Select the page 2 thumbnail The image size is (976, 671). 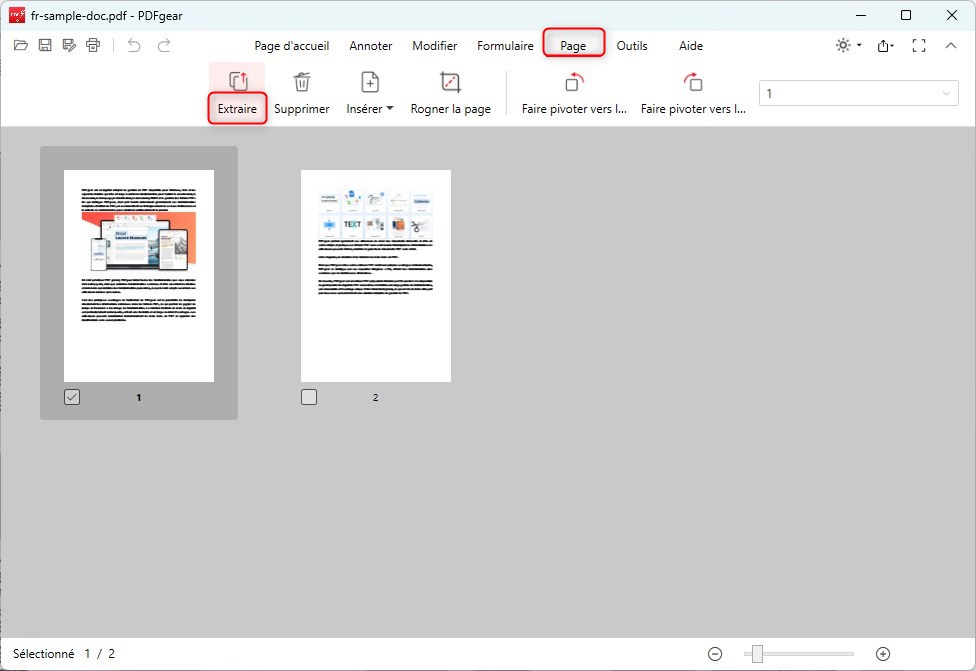[375, 276]
